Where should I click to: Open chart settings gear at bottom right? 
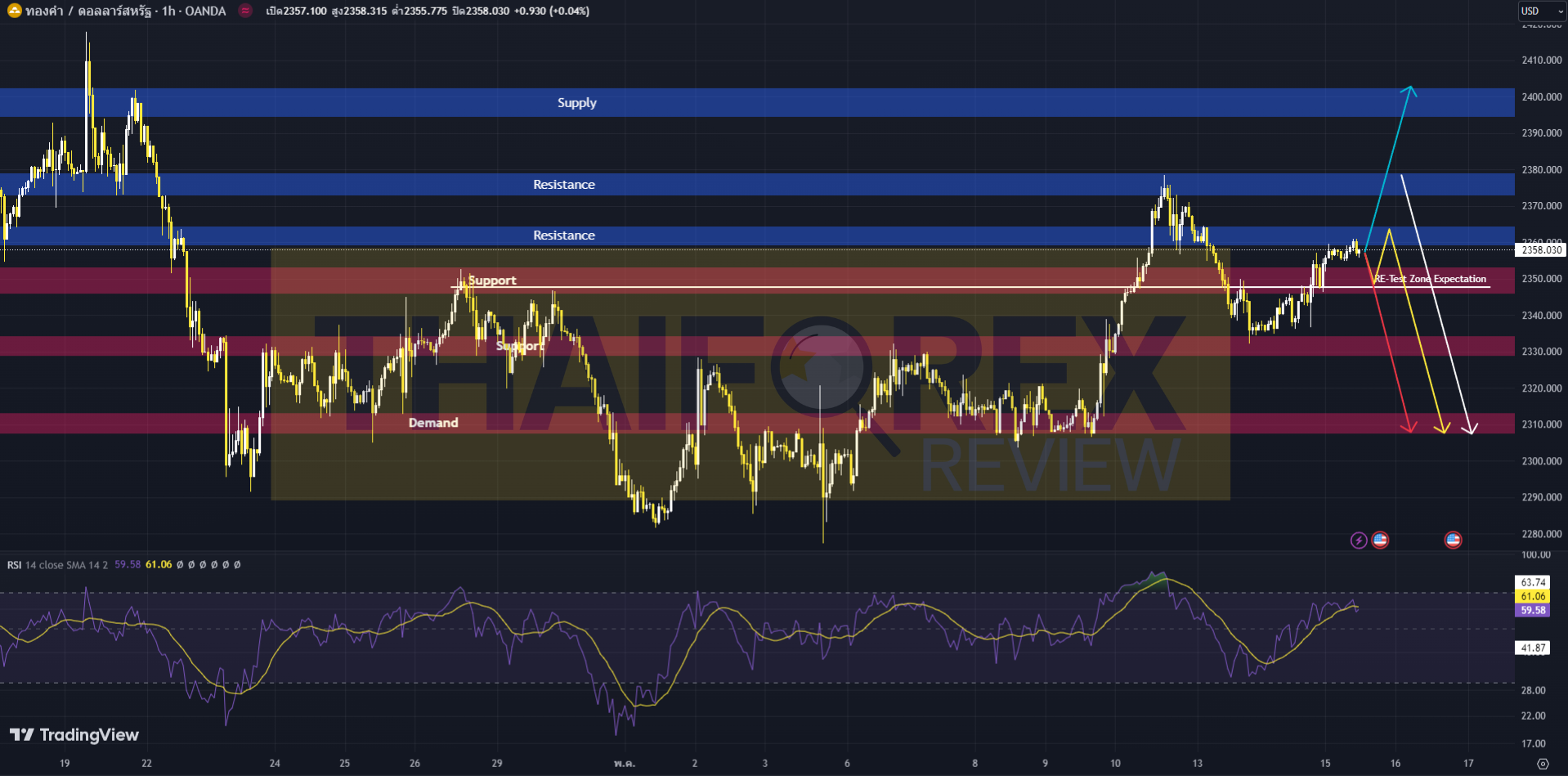click(1543, 764)
